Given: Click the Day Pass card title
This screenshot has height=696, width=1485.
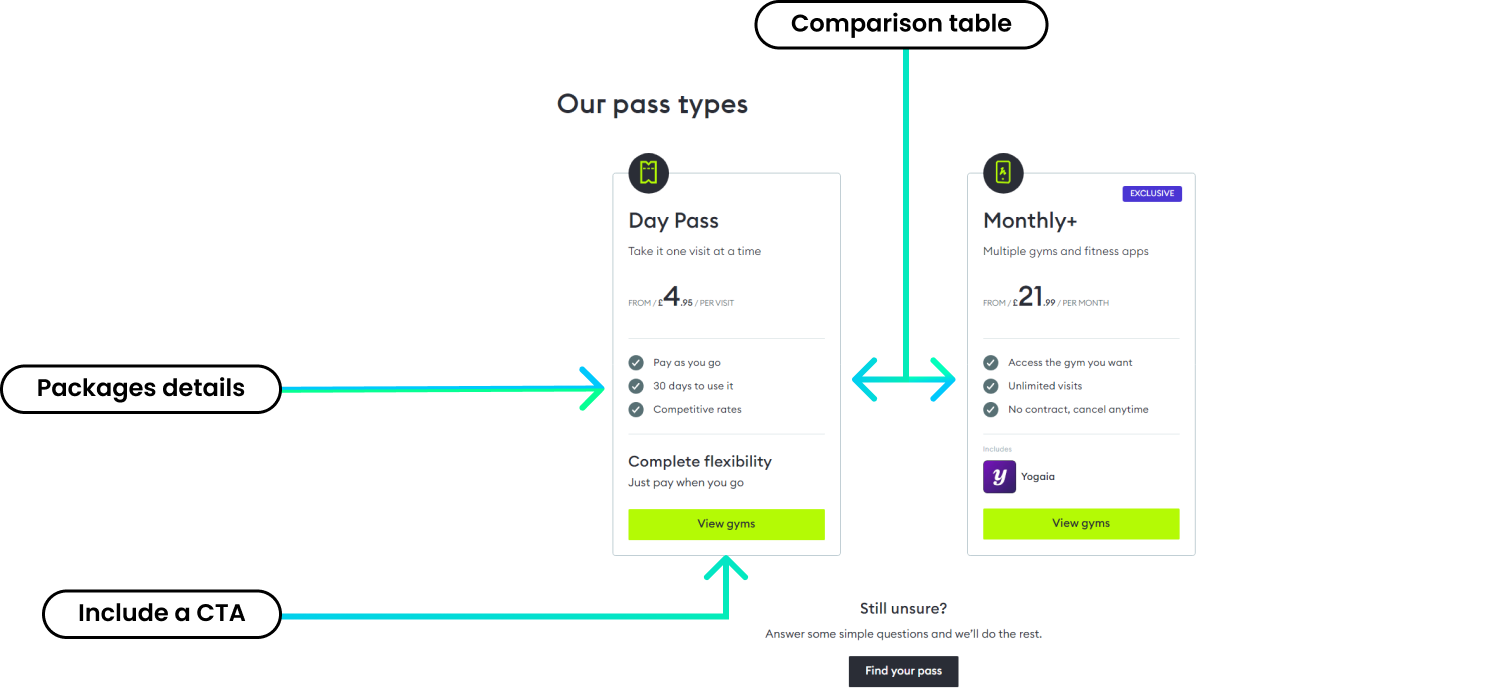Looking at the screenshot, I should pyautogui.click(x=673, y=221).
